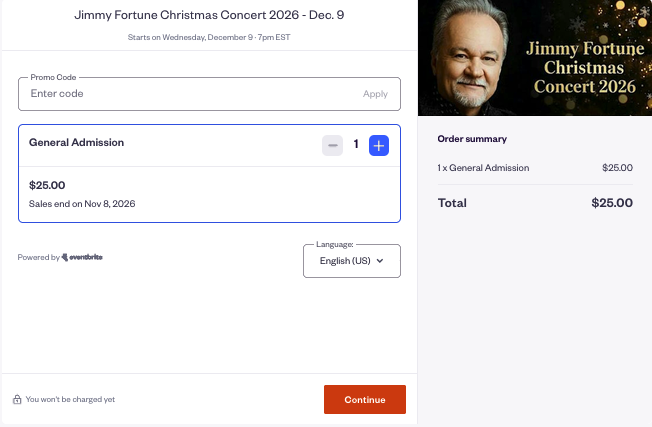Click the Jimmy Fortune concert banner image
The width and height of the screenshot is (652, 427).
click(535, 58)
